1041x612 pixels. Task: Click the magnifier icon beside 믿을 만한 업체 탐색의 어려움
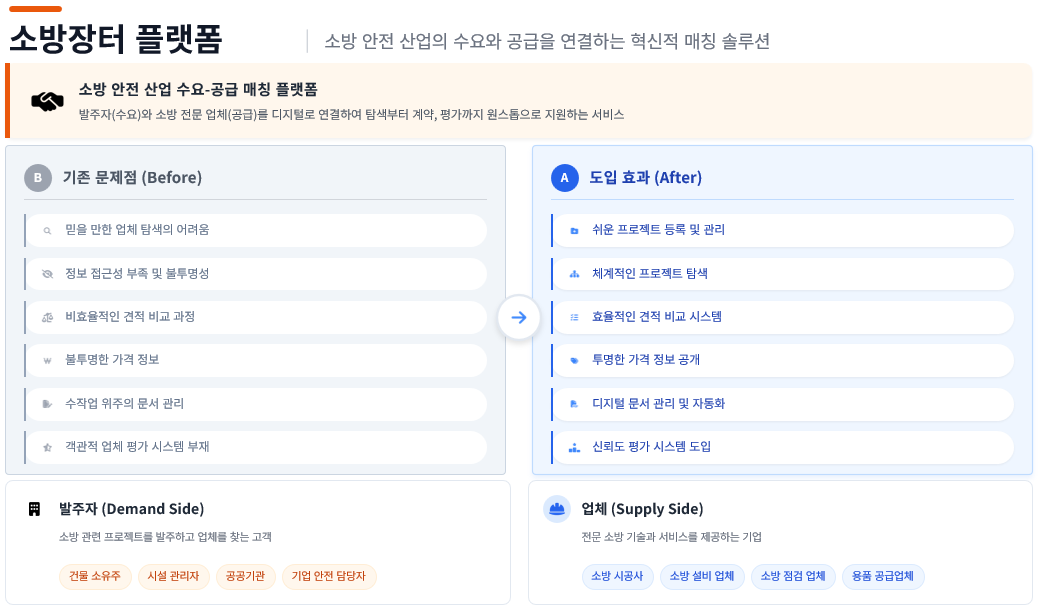pyautogui.click(x=47, y=230)
